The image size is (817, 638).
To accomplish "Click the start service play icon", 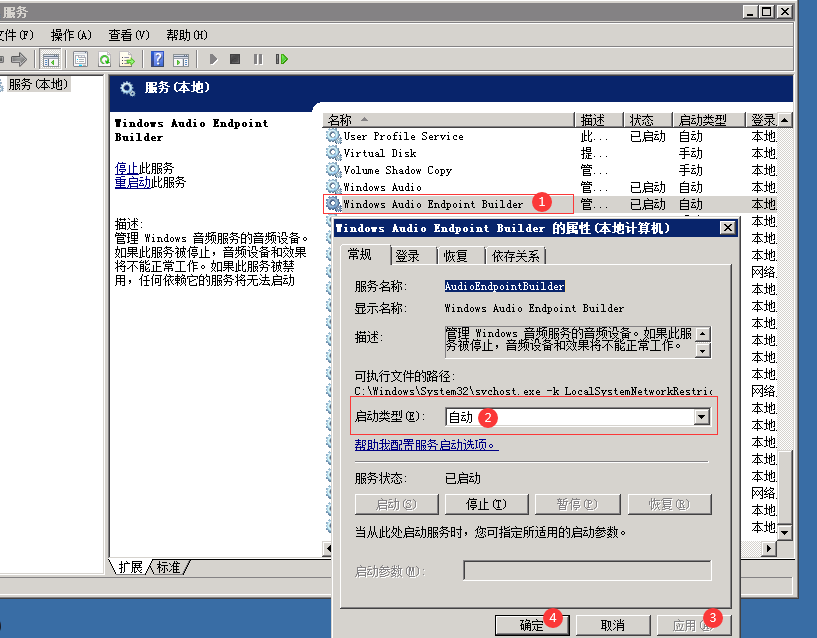I will 213,59.
